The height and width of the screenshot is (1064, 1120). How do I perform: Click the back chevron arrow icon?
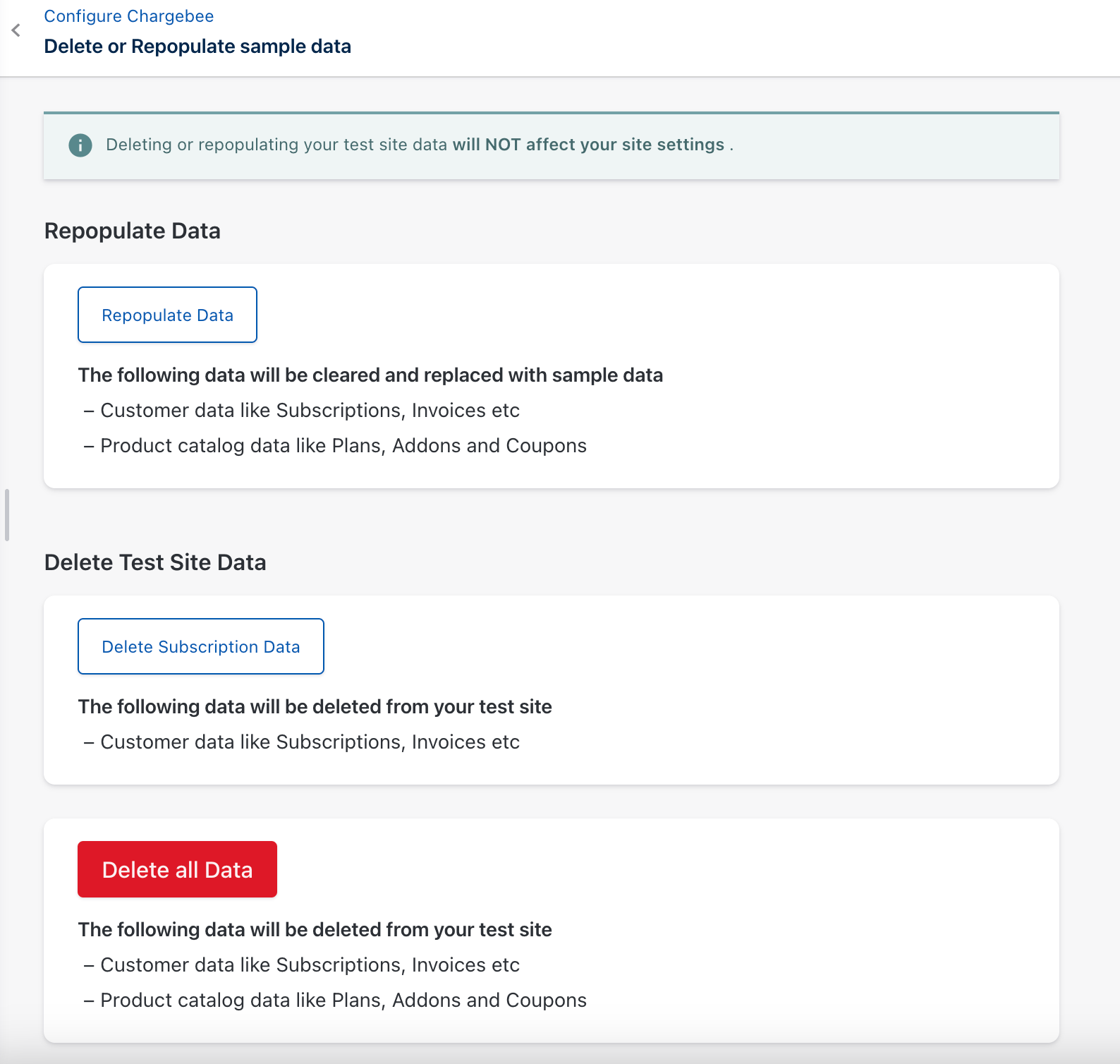click(x=16, y=30)
